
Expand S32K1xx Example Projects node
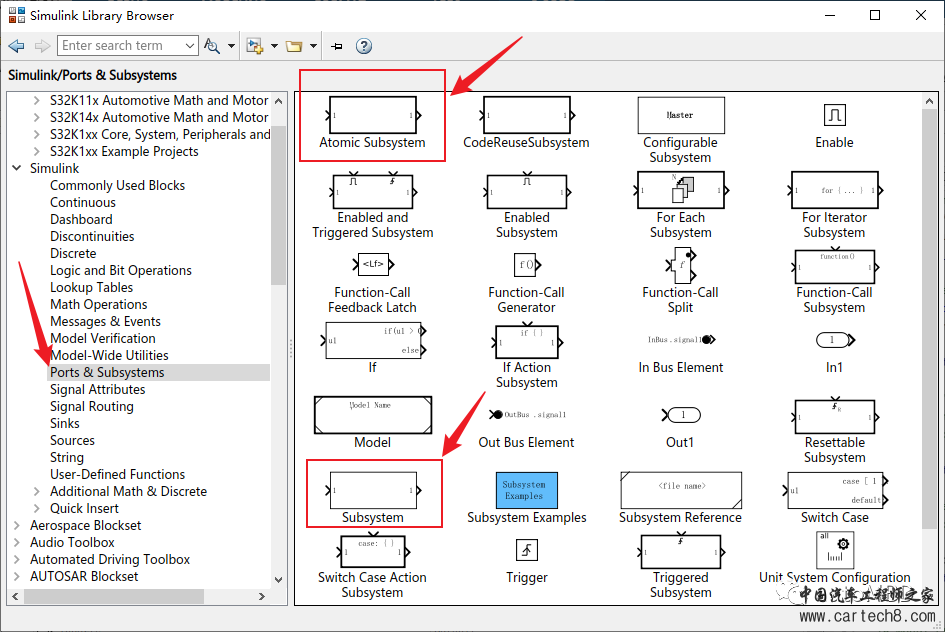(x=37, y=151)
